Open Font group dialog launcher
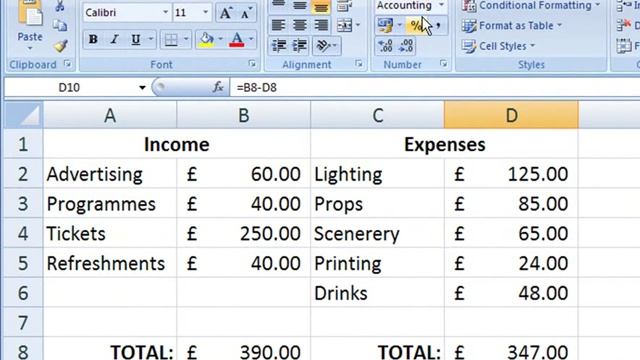 (x=252, y=64)
